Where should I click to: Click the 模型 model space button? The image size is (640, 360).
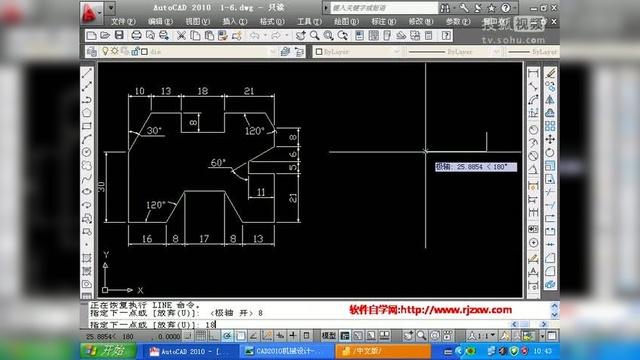pos(329,336)
